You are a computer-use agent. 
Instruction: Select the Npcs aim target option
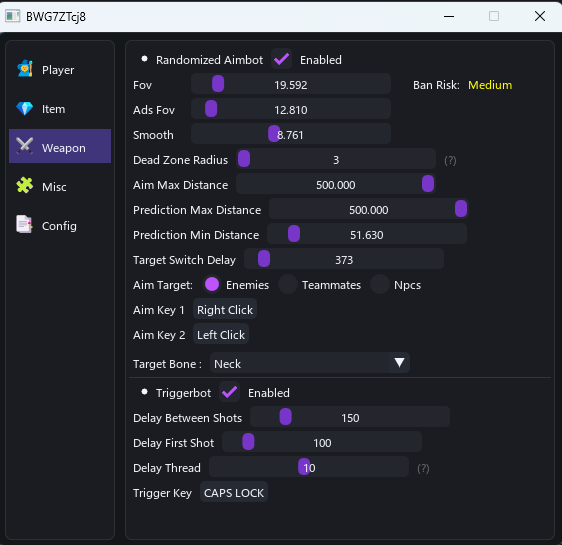pos(380,285)
